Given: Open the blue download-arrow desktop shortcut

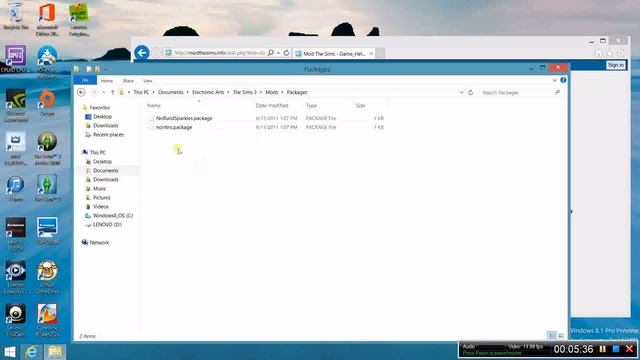Looking at the screenshot, I should (x=47, y=61).
